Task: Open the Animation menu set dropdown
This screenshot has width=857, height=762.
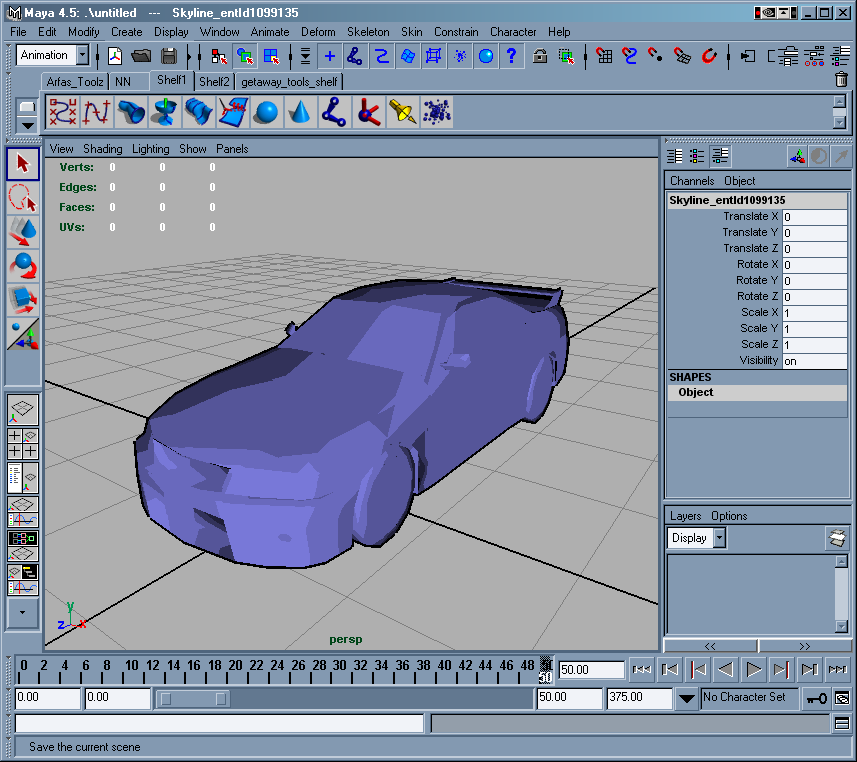Action: click(82, 56)
